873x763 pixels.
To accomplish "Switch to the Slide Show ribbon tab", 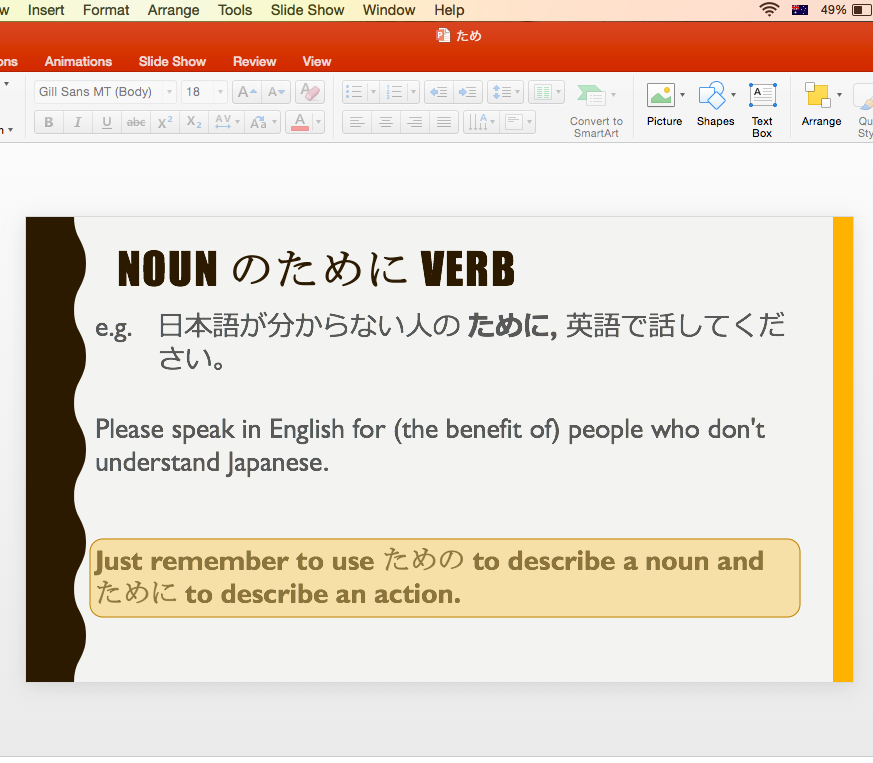I will 172,61.
